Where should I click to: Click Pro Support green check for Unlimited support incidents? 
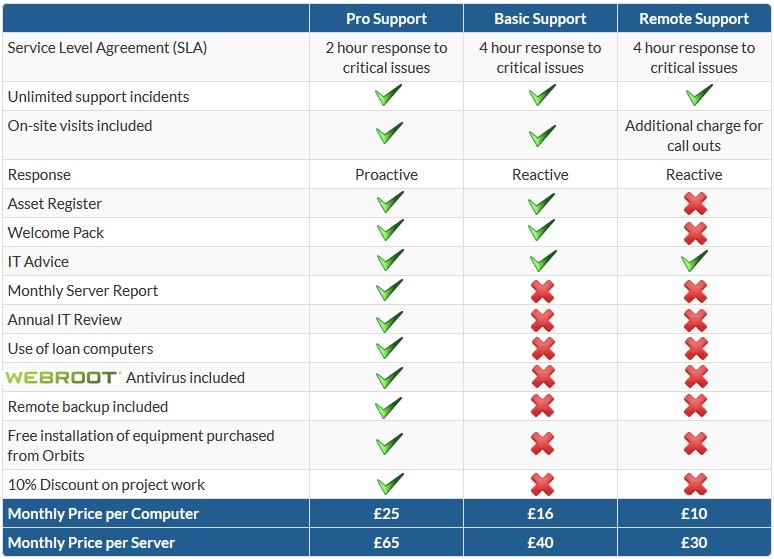387,97
